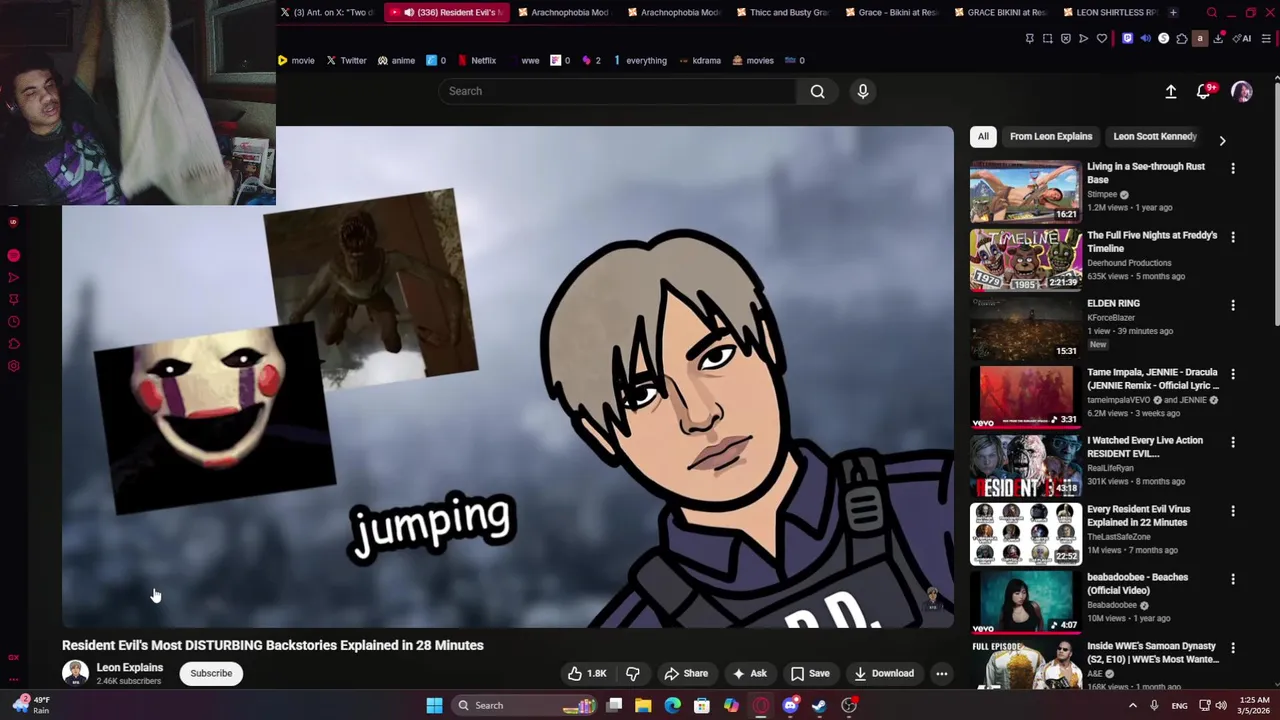
Task: Mute the Resident Evil tab via its speaker icon
Action: click(x=409, y=12)
